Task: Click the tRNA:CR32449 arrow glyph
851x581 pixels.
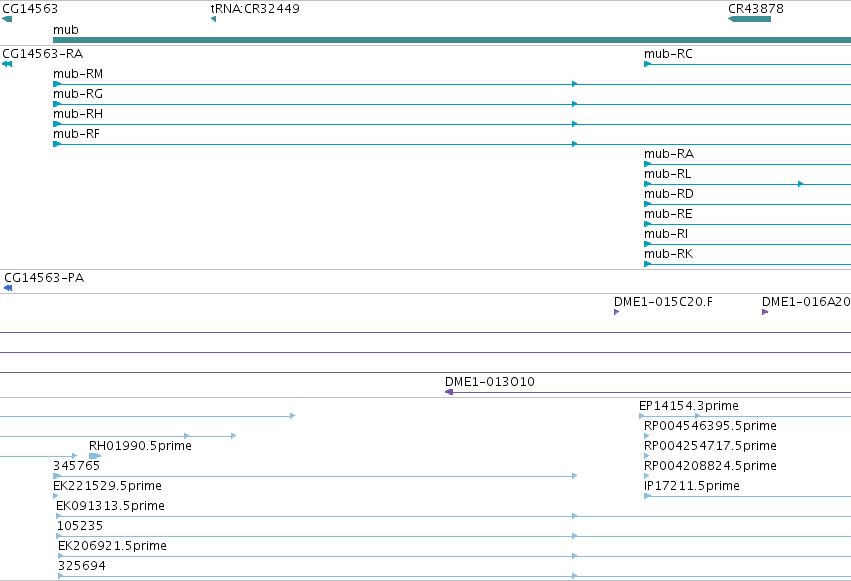Action: coord(213,19)
